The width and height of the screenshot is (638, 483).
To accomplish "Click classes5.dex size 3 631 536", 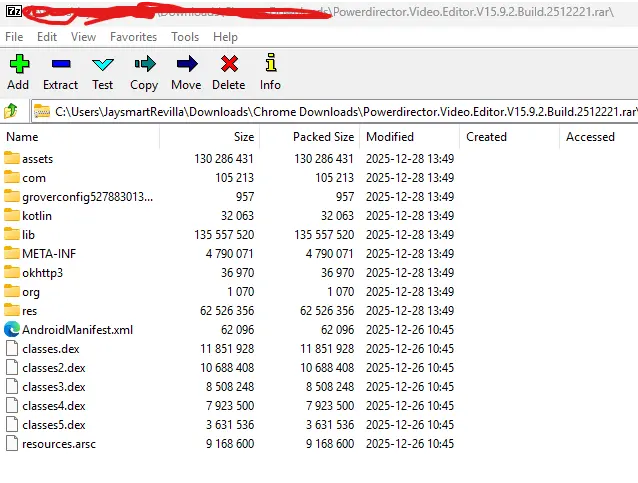I will pos(230,425).
